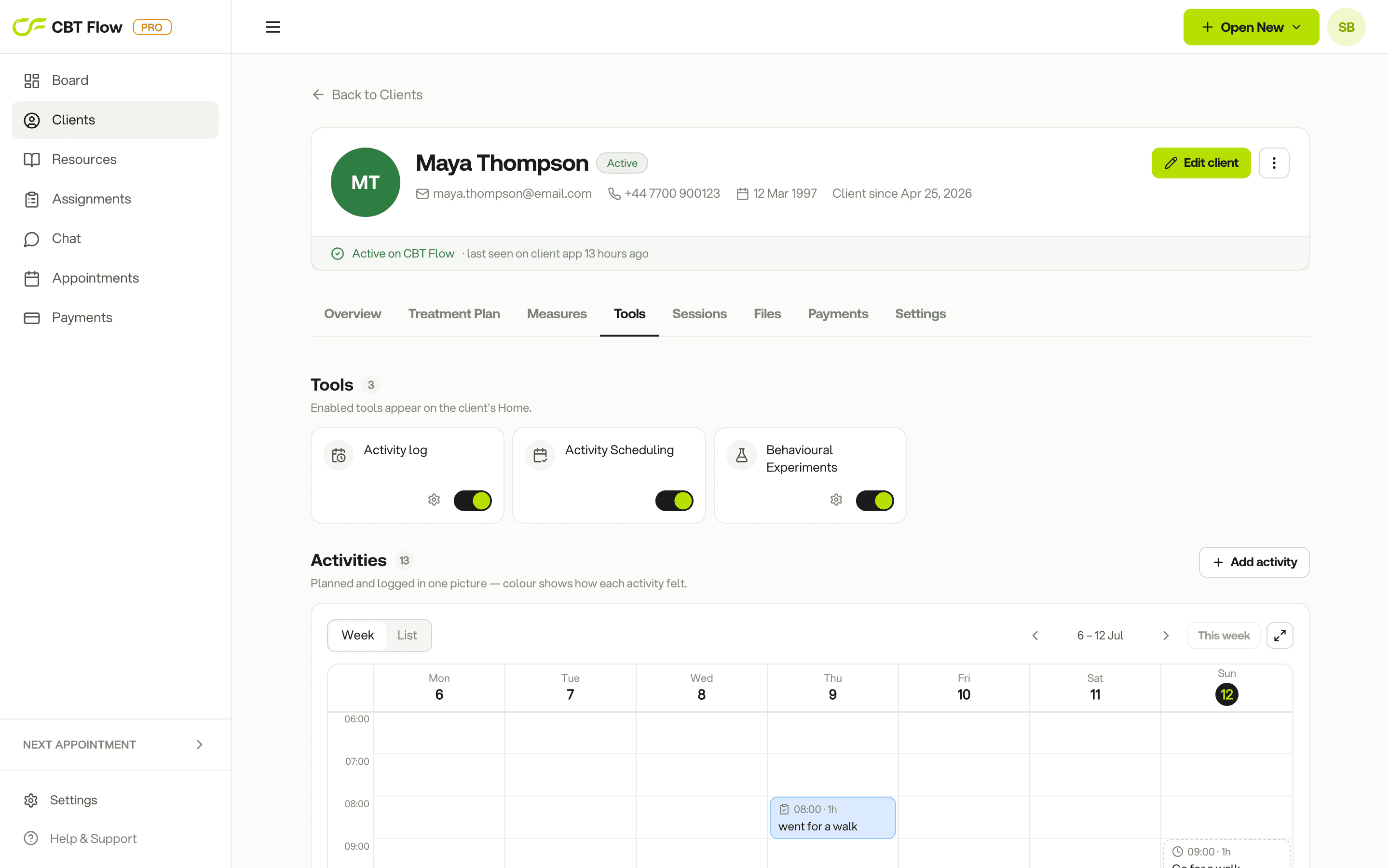Open the Overview tab
The width and height of the screenshot is (1389, 868).
pyautogui.click(x=353, y=314)
